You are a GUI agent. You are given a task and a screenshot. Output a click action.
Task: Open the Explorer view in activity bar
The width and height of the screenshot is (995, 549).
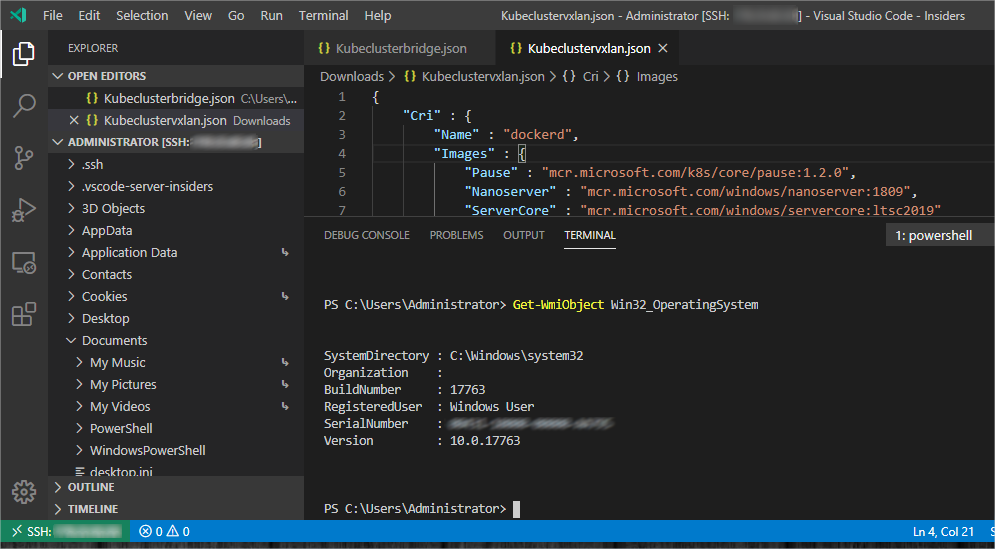23,54
